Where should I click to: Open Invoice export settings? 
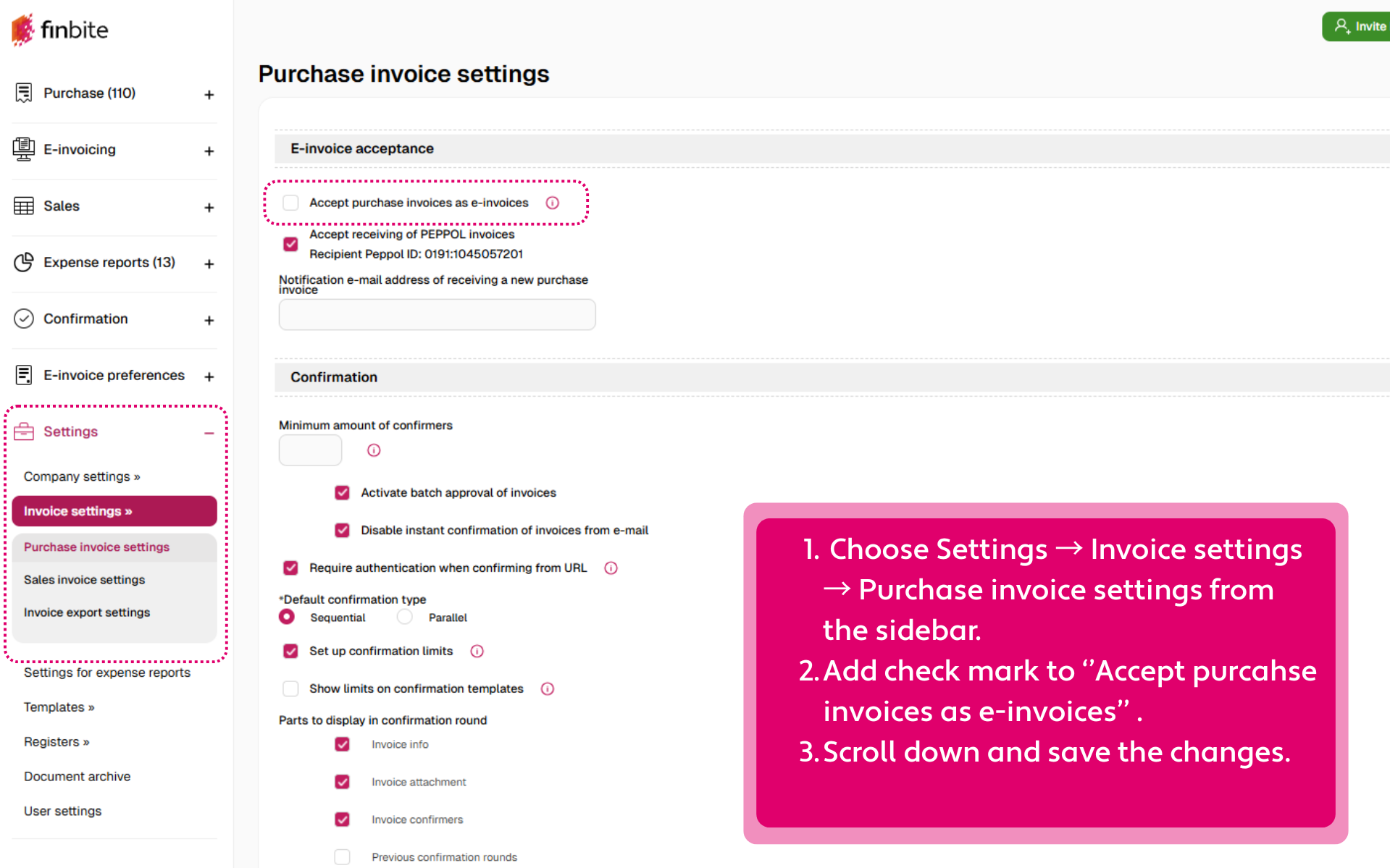(x=87, y=612)
